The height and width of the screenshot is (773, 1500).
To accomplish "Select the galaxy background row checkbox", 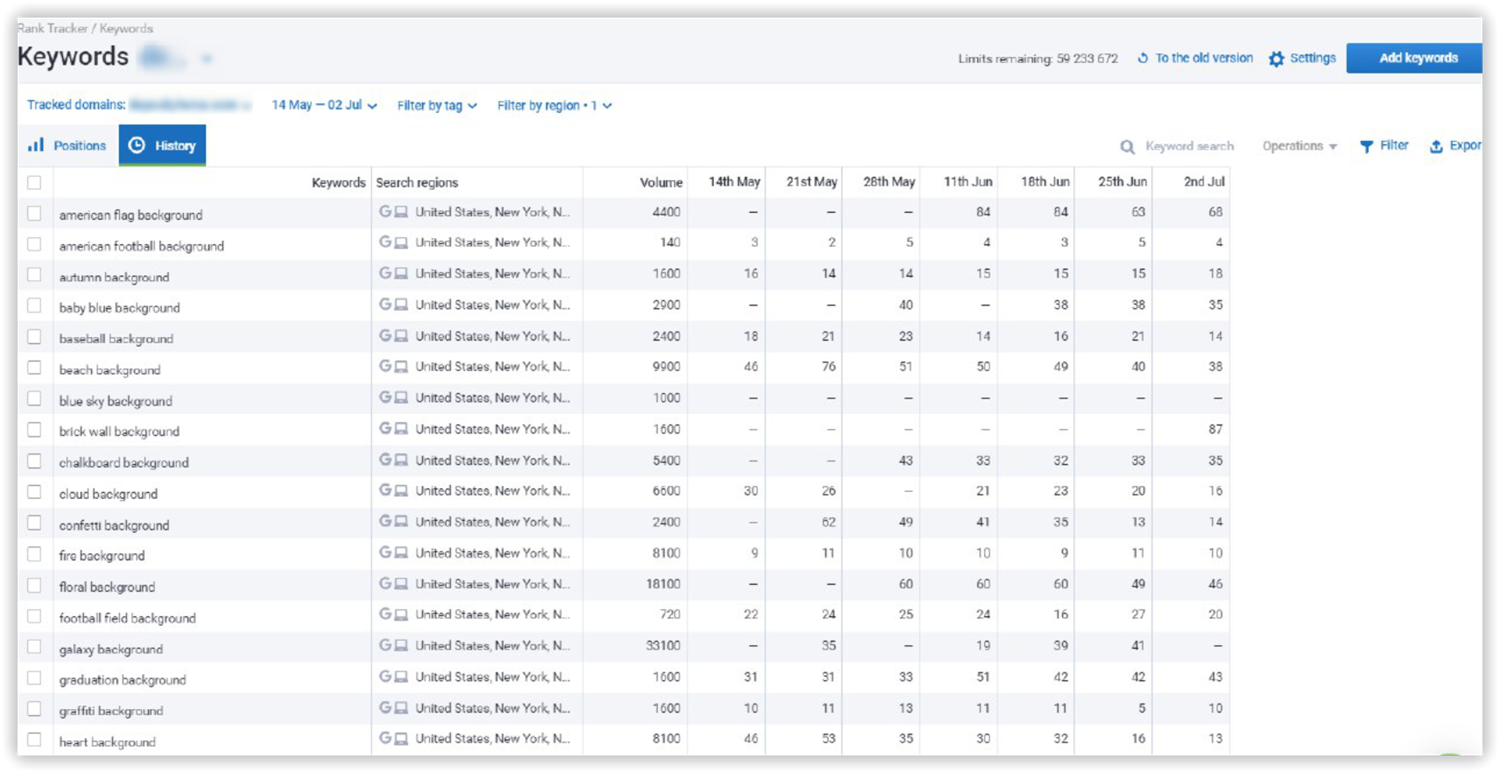I will click(34, 647).
